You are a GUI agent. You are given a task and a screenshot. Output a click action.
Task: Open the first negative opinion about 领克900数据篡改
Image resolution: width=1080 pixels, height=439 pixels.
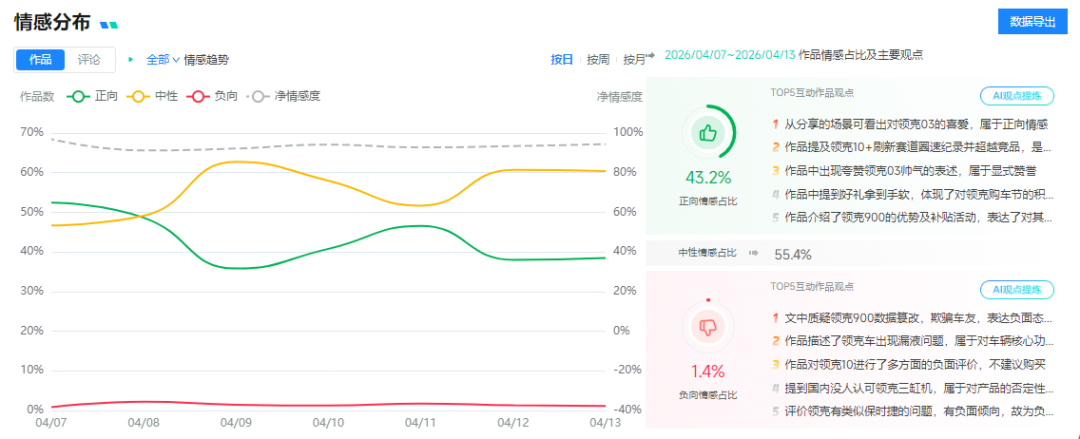pos(915,318)
